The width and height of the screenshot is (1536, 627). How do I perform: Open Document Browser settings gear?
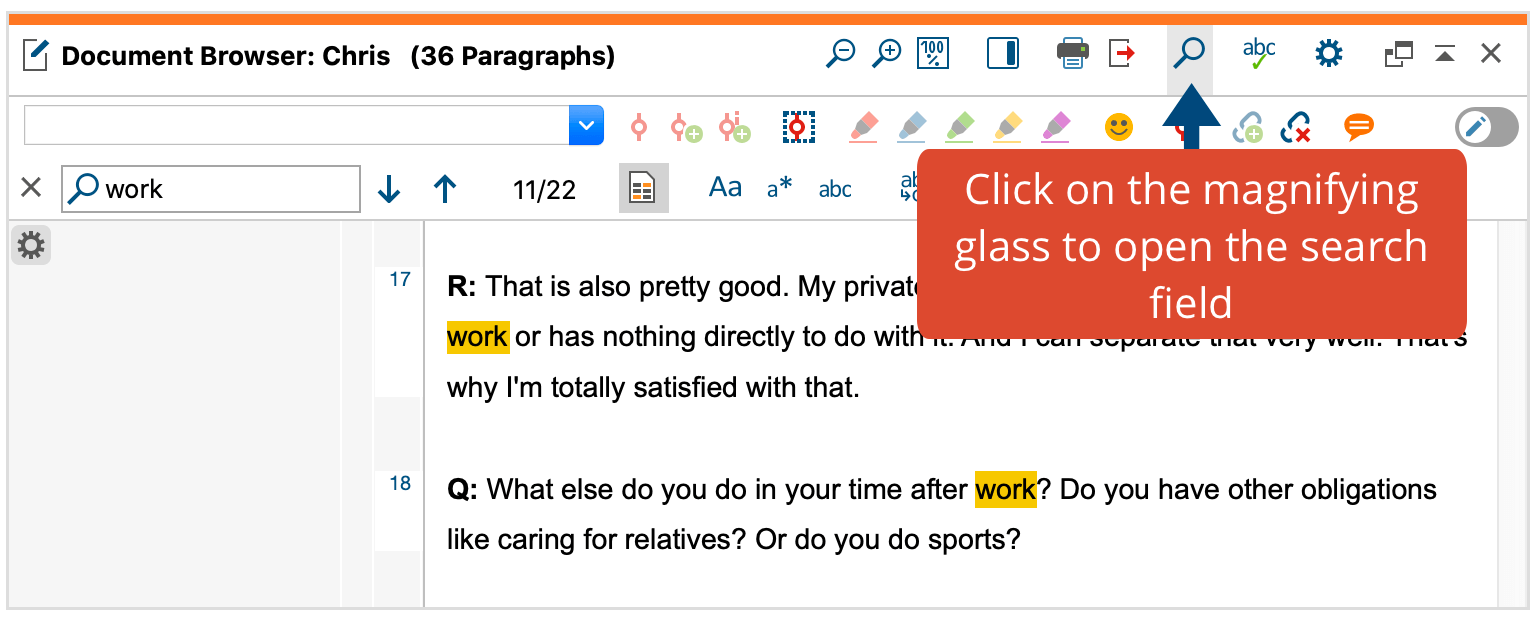pos(1329,53)
